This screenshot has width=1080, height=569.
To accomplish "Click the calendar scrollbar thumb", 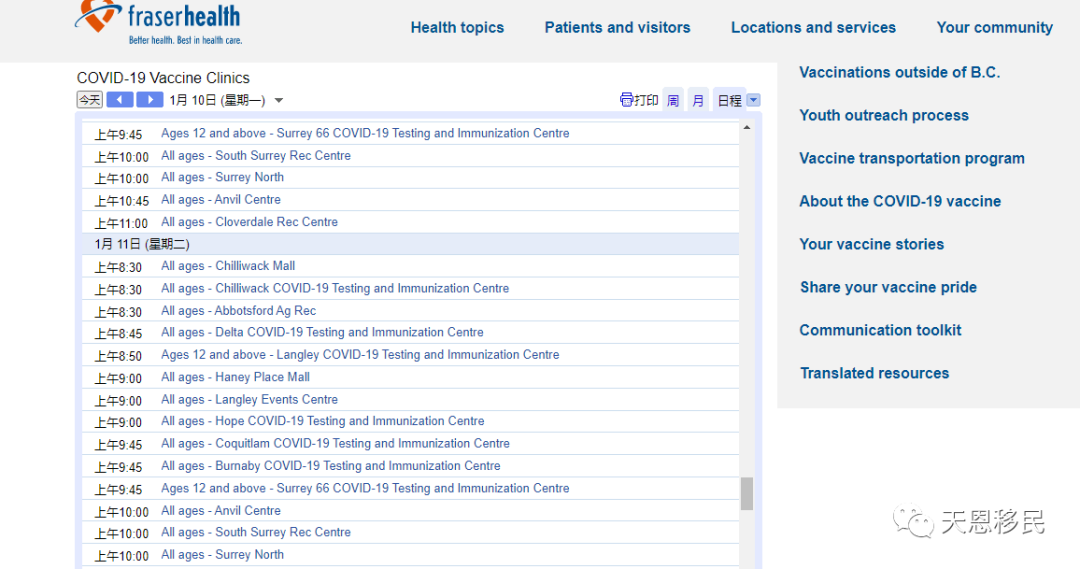I will pyautogui.click(x=747, y=494).
